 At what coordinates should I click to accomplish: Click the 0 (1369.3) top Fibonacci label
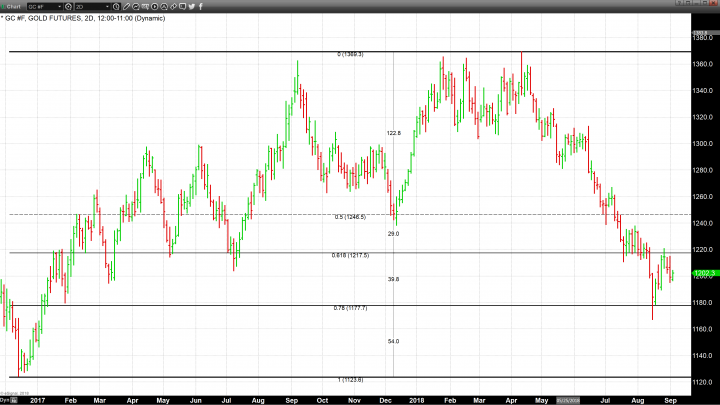[x=350, y=54]
